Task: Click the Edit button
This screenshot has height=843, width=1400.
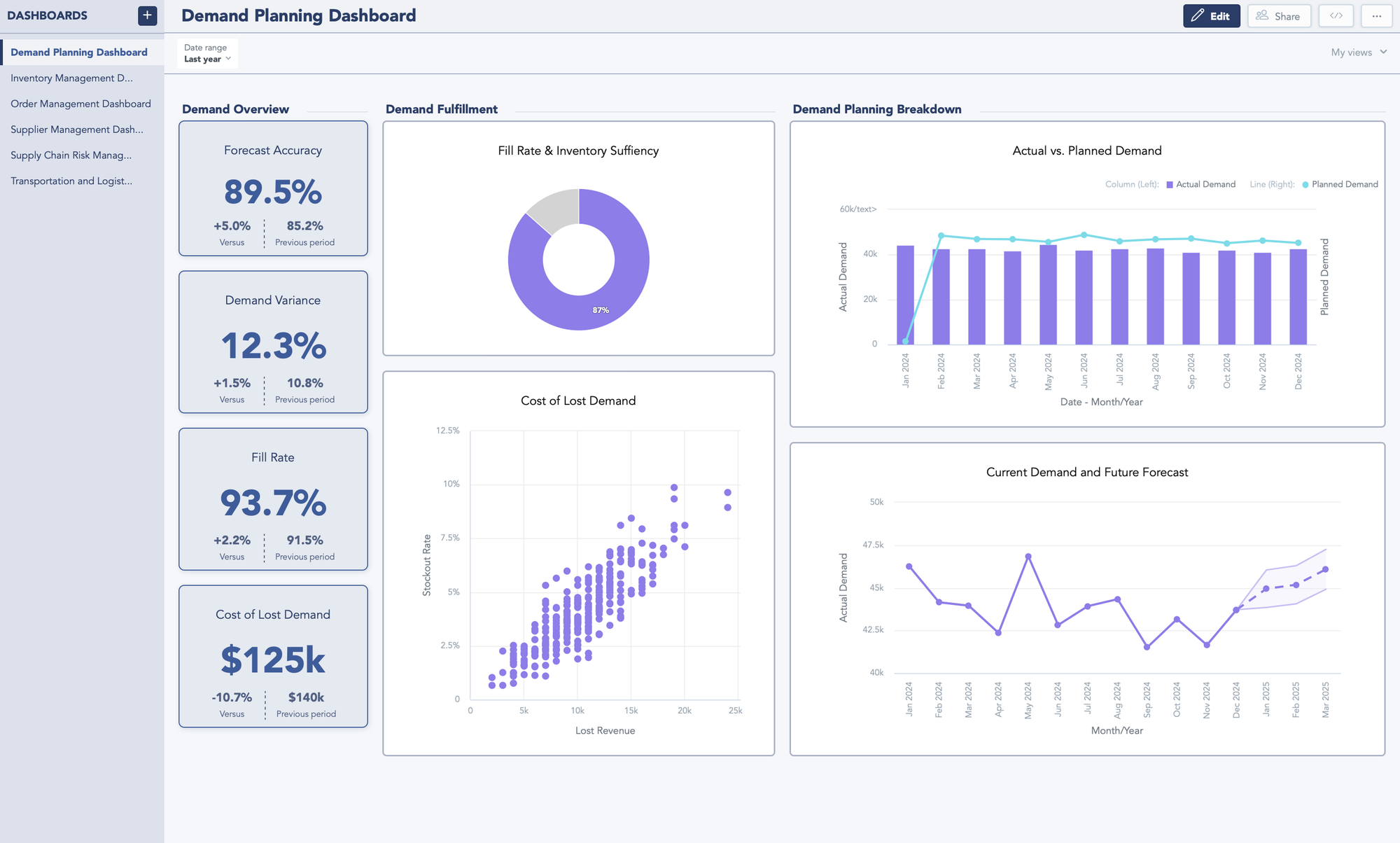Action: tap(1212, 15)
